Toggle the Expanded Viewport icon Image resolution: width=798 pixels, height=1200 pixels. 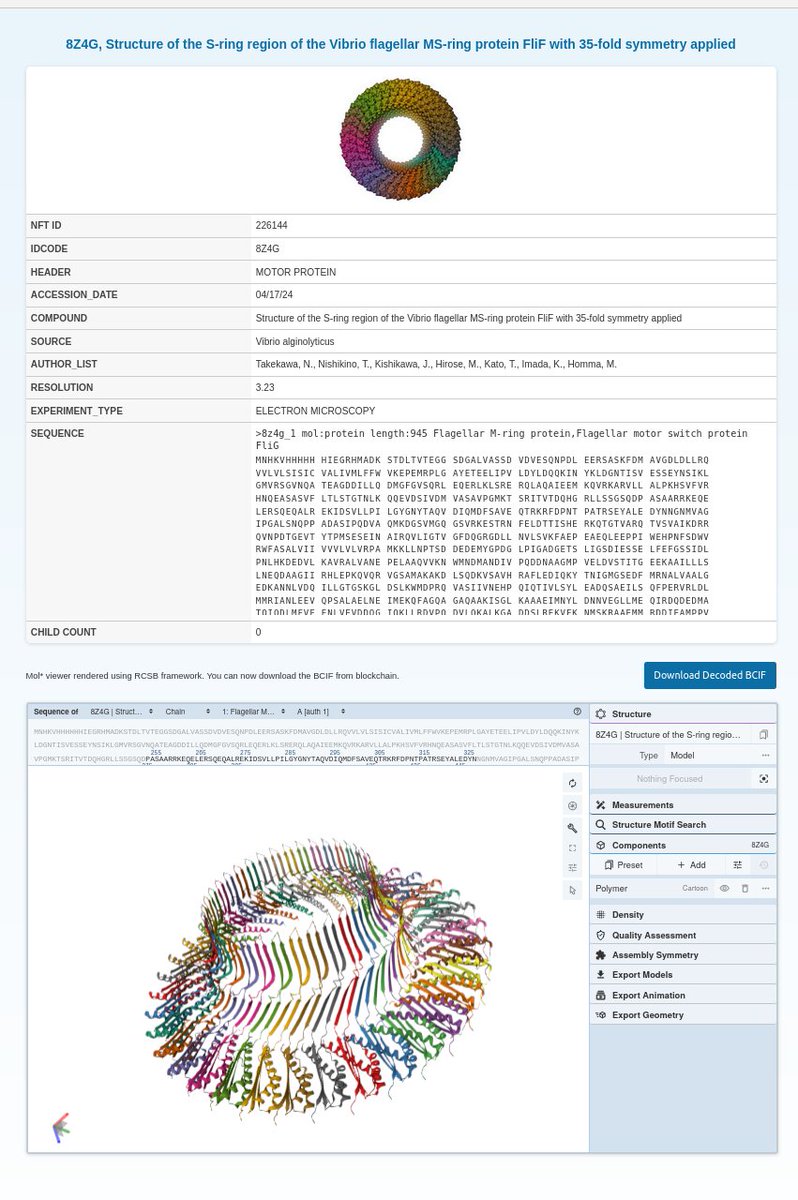(x=572, y=847)
